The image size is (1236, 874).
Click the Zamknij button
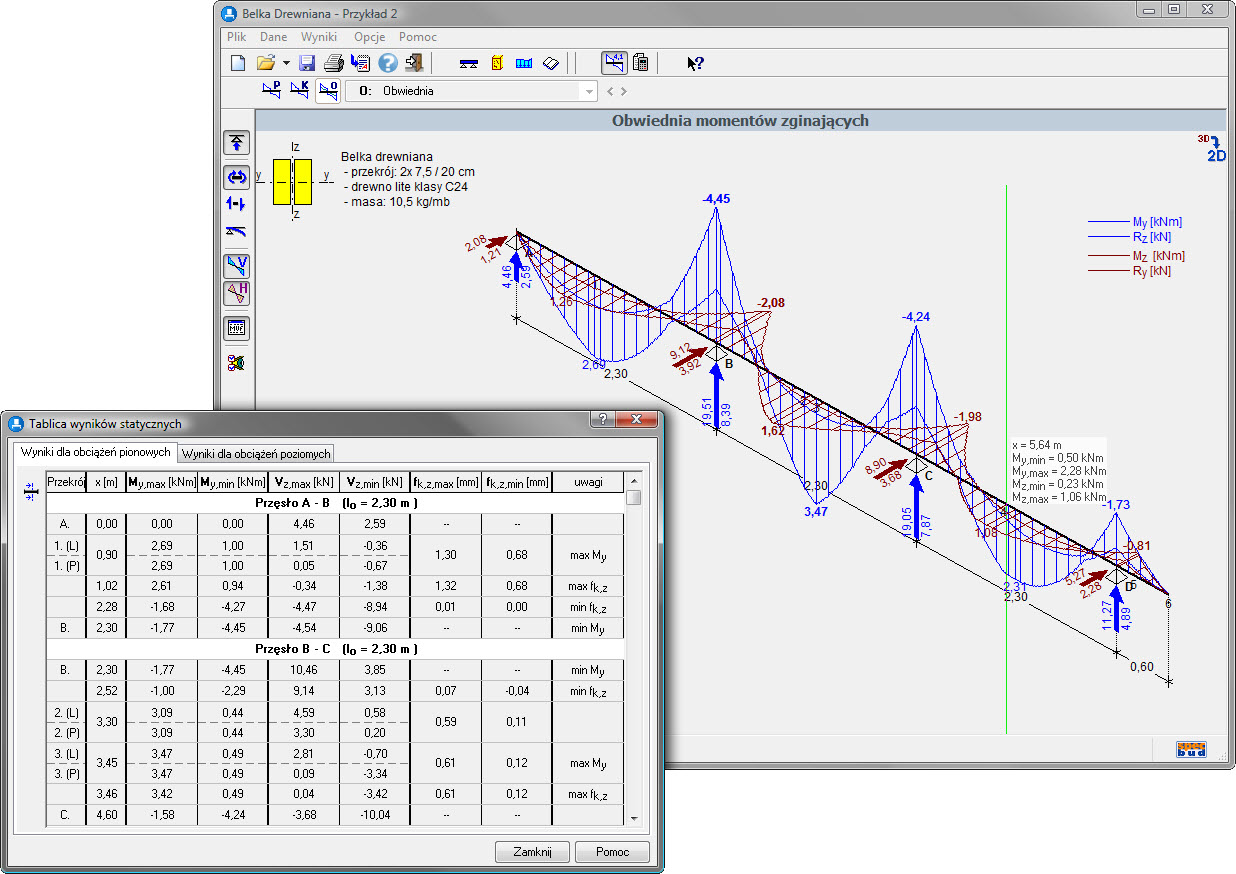tap(532, 852)
